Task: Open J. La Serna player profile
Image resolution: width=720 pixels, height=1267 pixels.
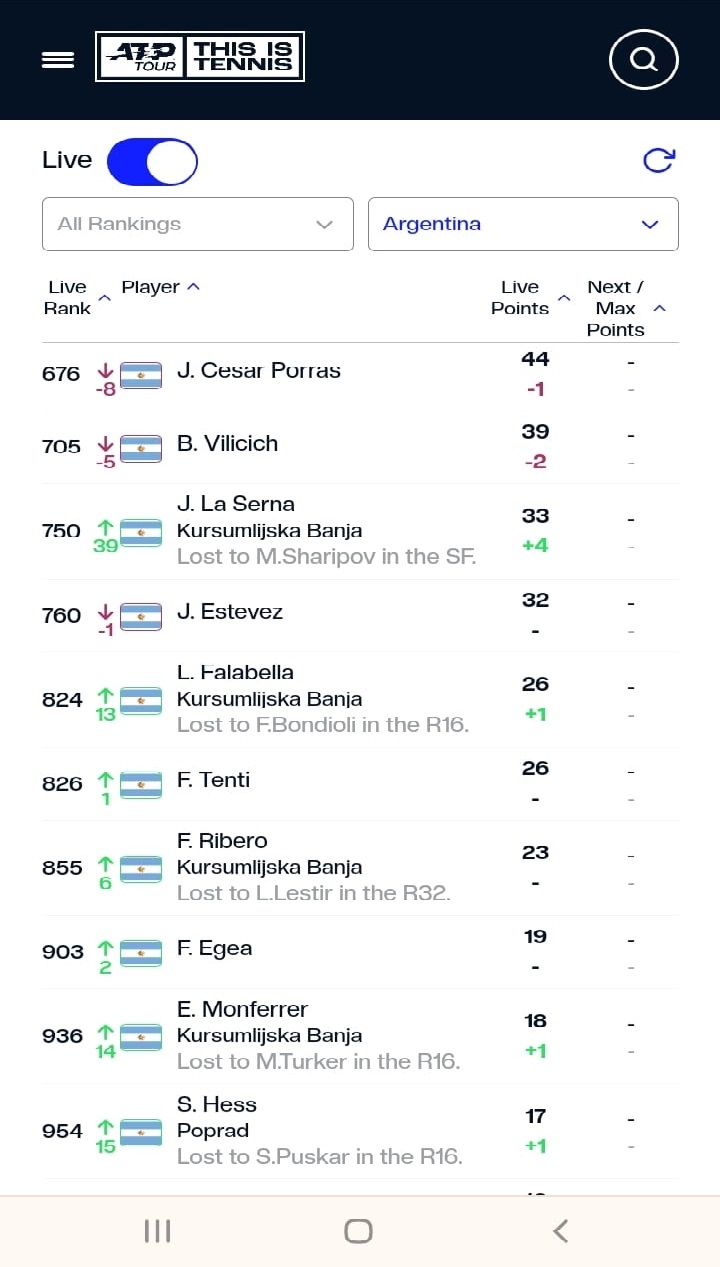Action: pos(236,503)
